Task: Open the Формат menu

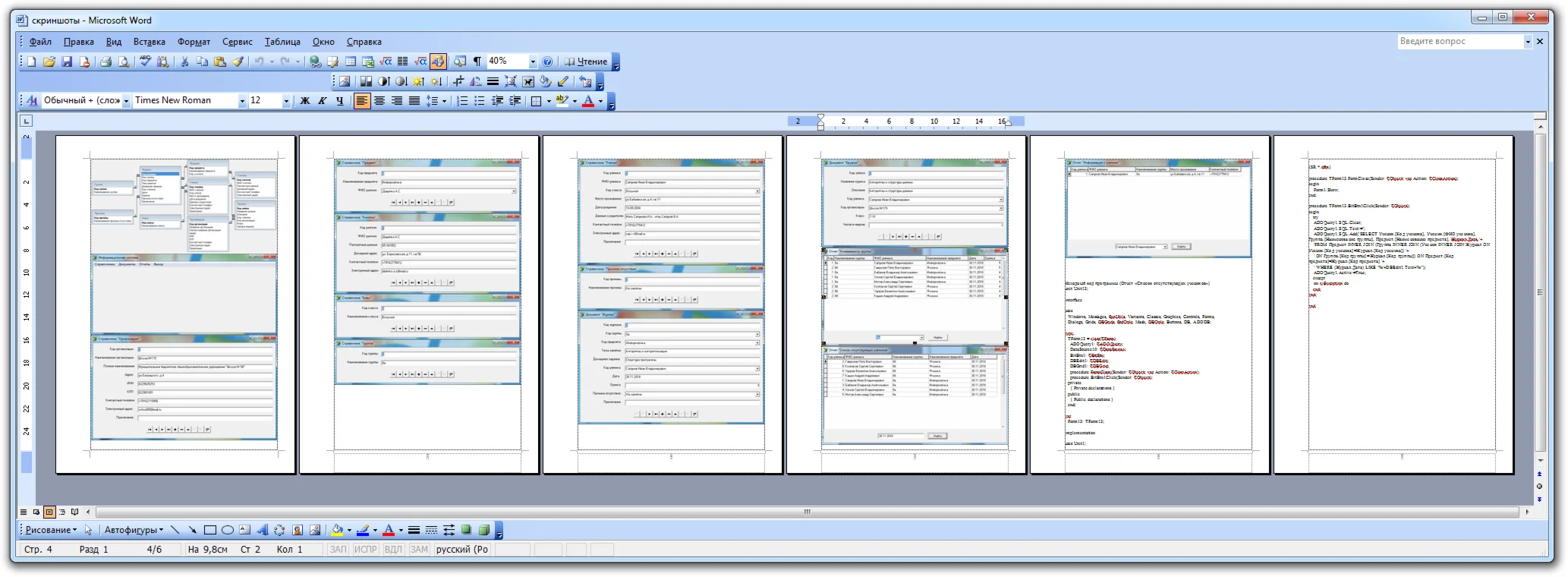Action: click(x=194, y=42)
